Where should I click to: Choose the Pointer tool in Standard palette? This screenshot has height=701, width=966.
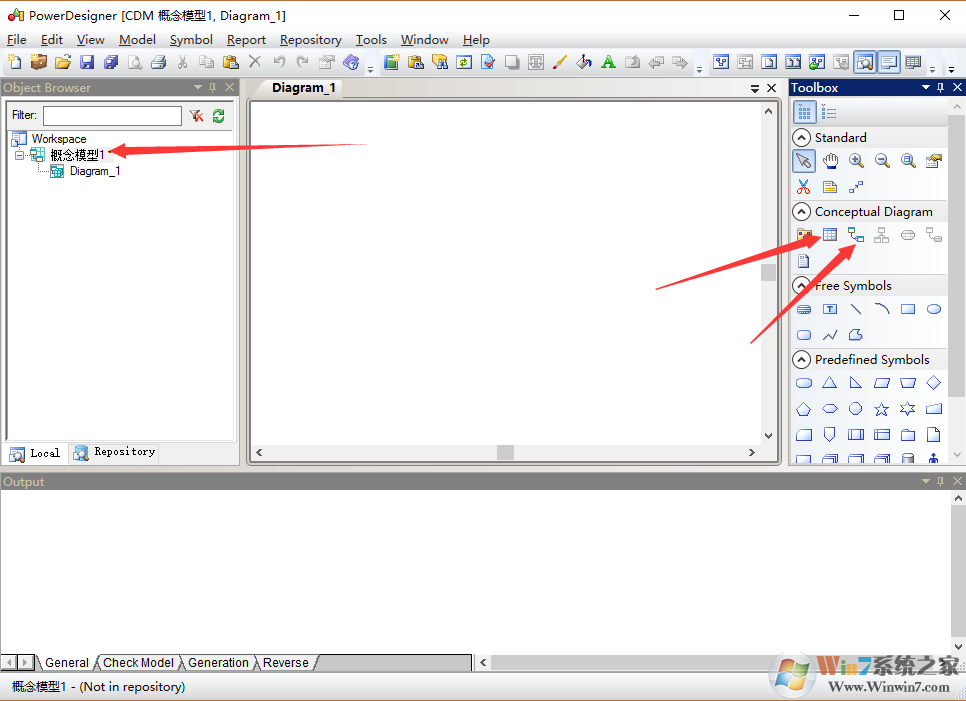pos(804,161)
